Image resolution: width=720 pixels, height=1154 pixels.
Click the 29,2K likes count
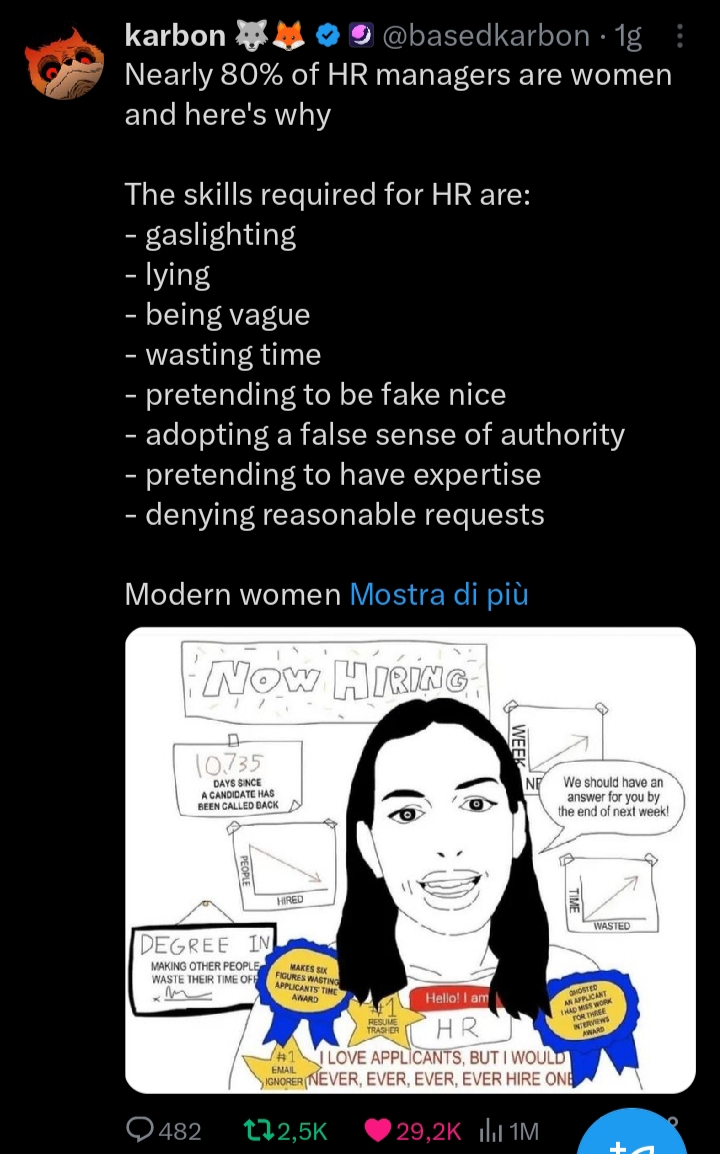pos(430,1130)
